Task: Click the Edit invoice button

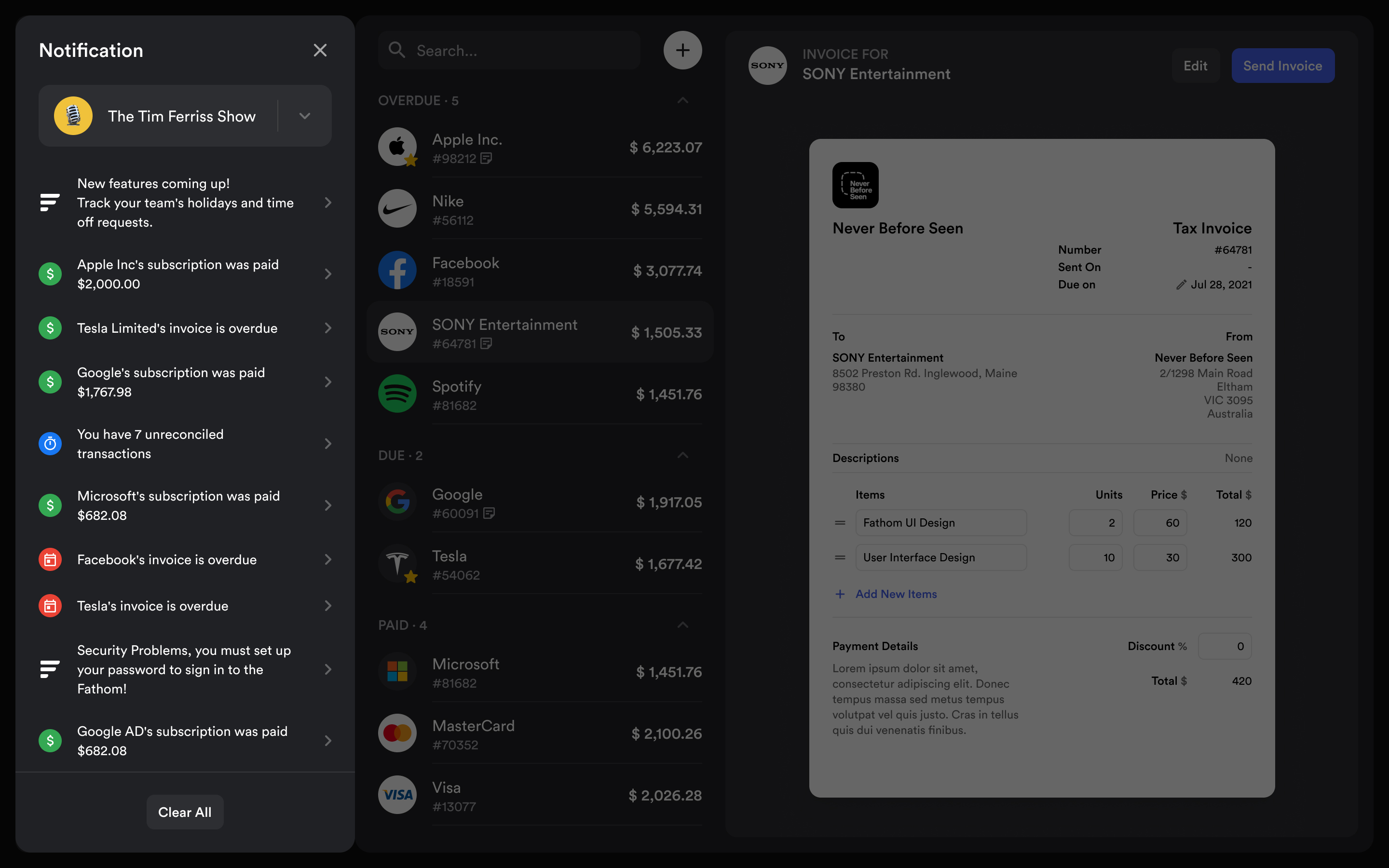Action: pyautogui.click(x=1196, y=66)
